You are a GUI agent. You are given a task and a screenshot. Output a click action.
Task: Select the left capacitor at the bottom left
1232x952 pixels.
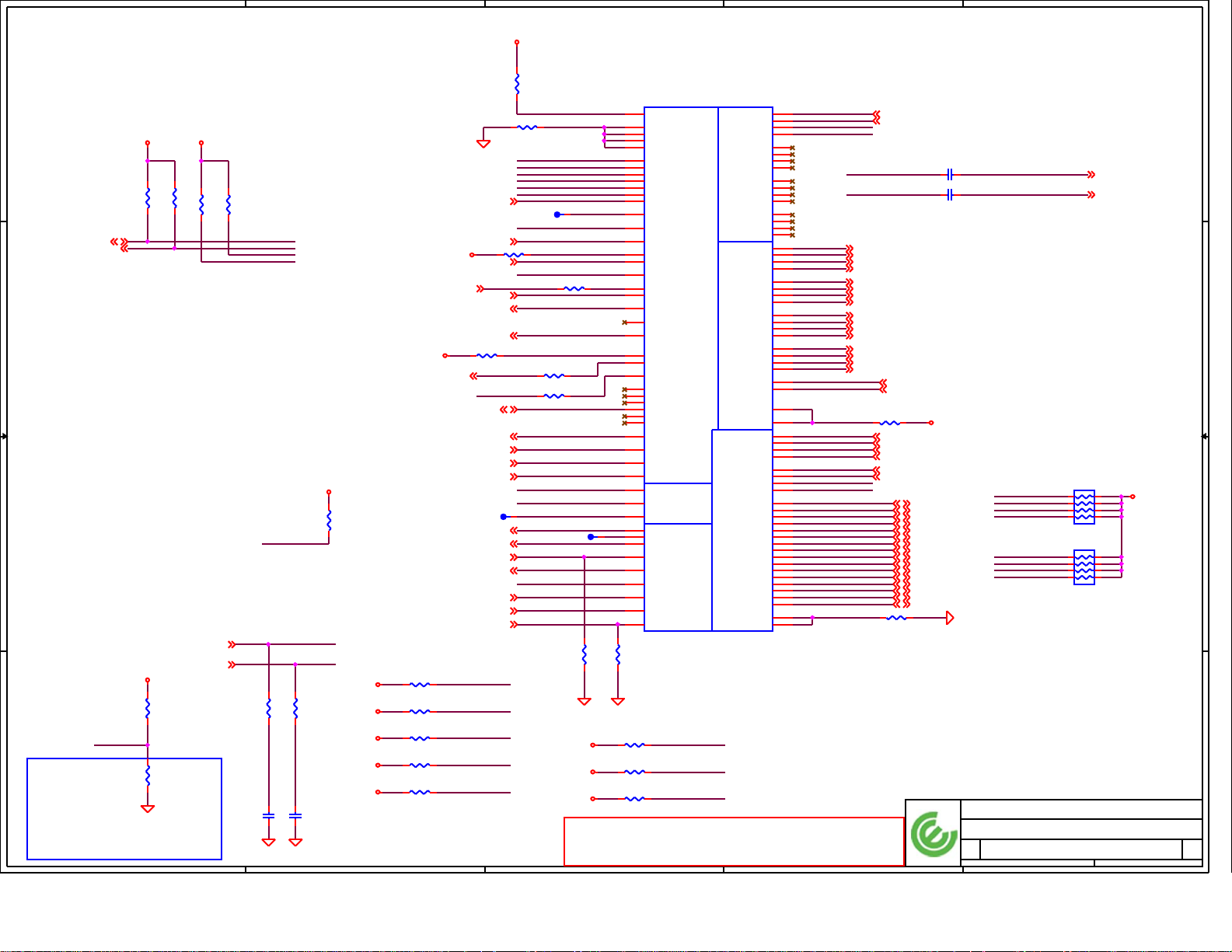click(269, 816)
